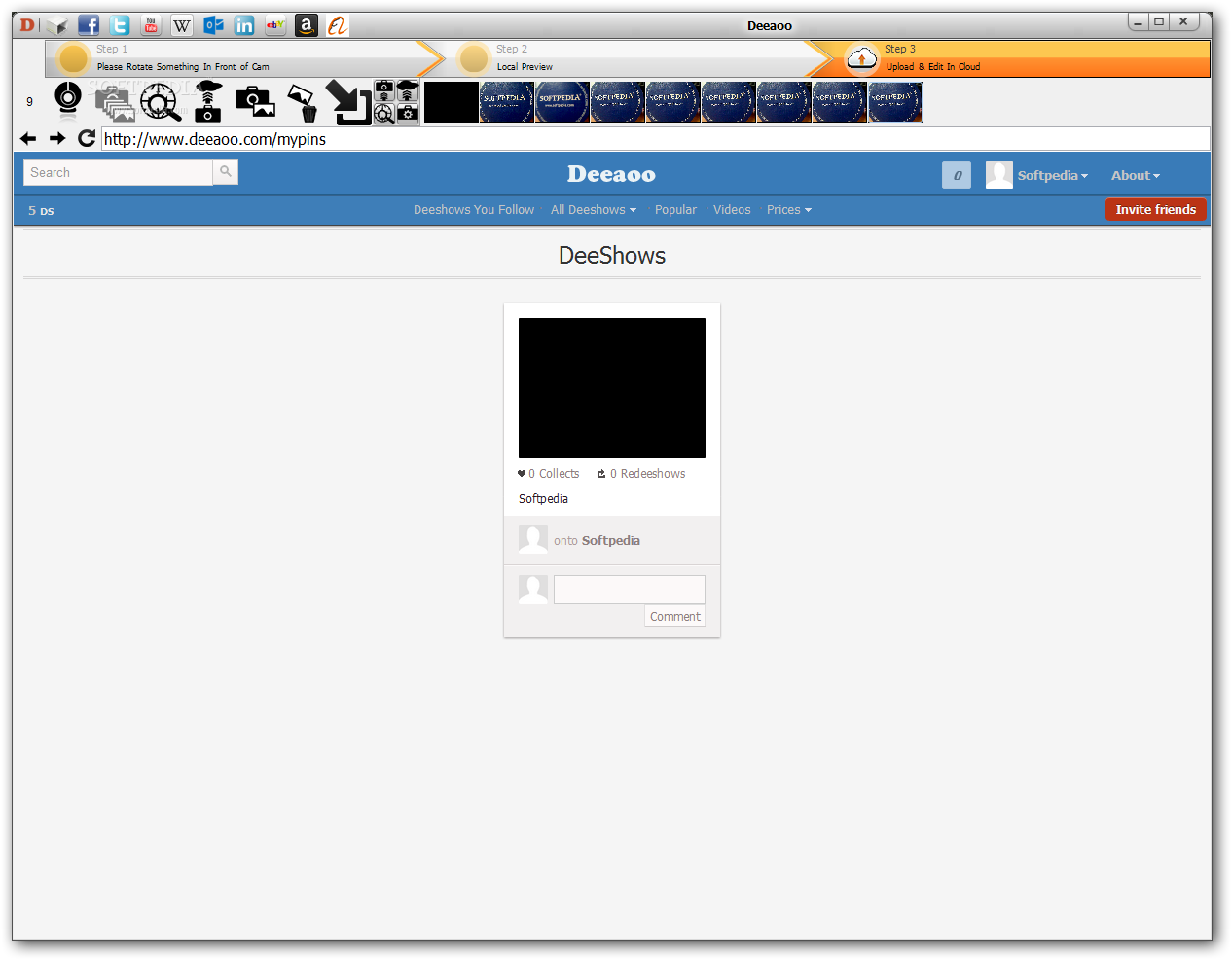Click the avatar beside onto Softpedia
The height and width of the screenshot is (960, 1232).
point(533,540)
